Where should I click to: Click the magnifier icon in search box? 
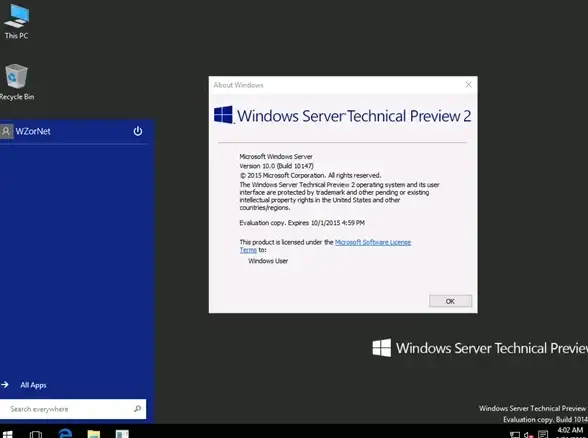coord(138,408)
